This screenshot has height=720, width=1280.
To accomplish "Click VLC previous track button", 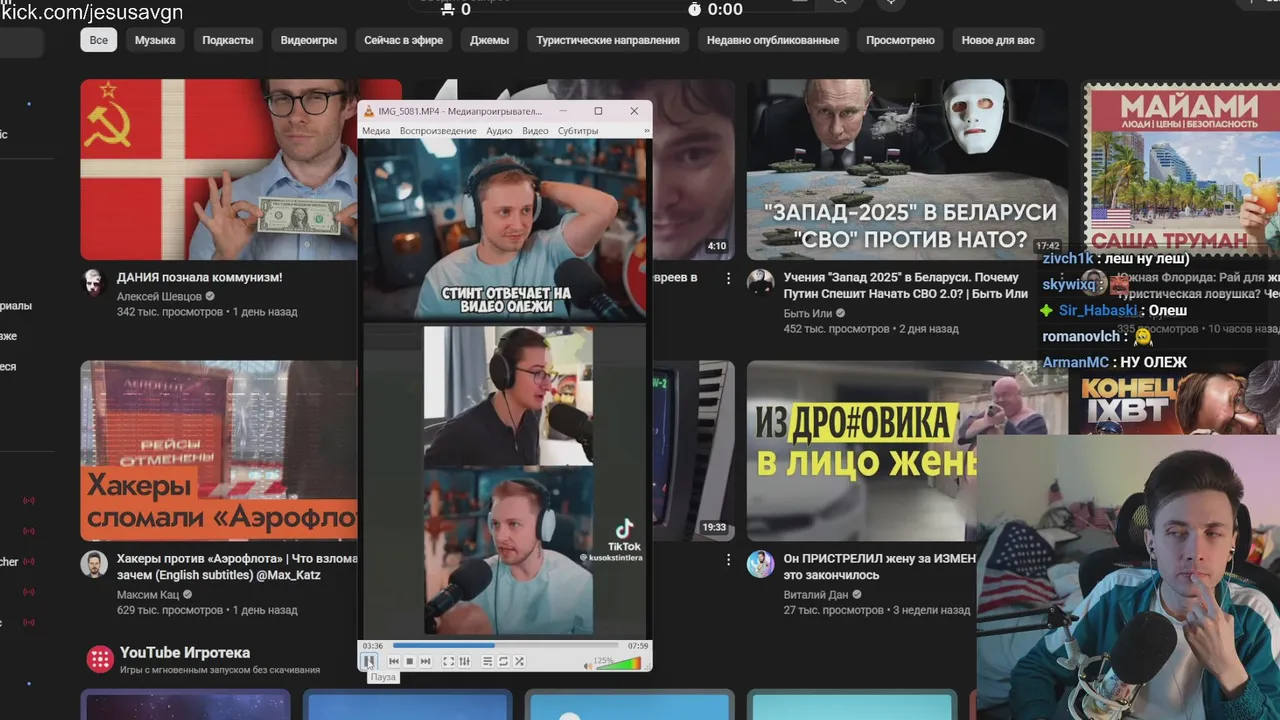I will (394, 661).
